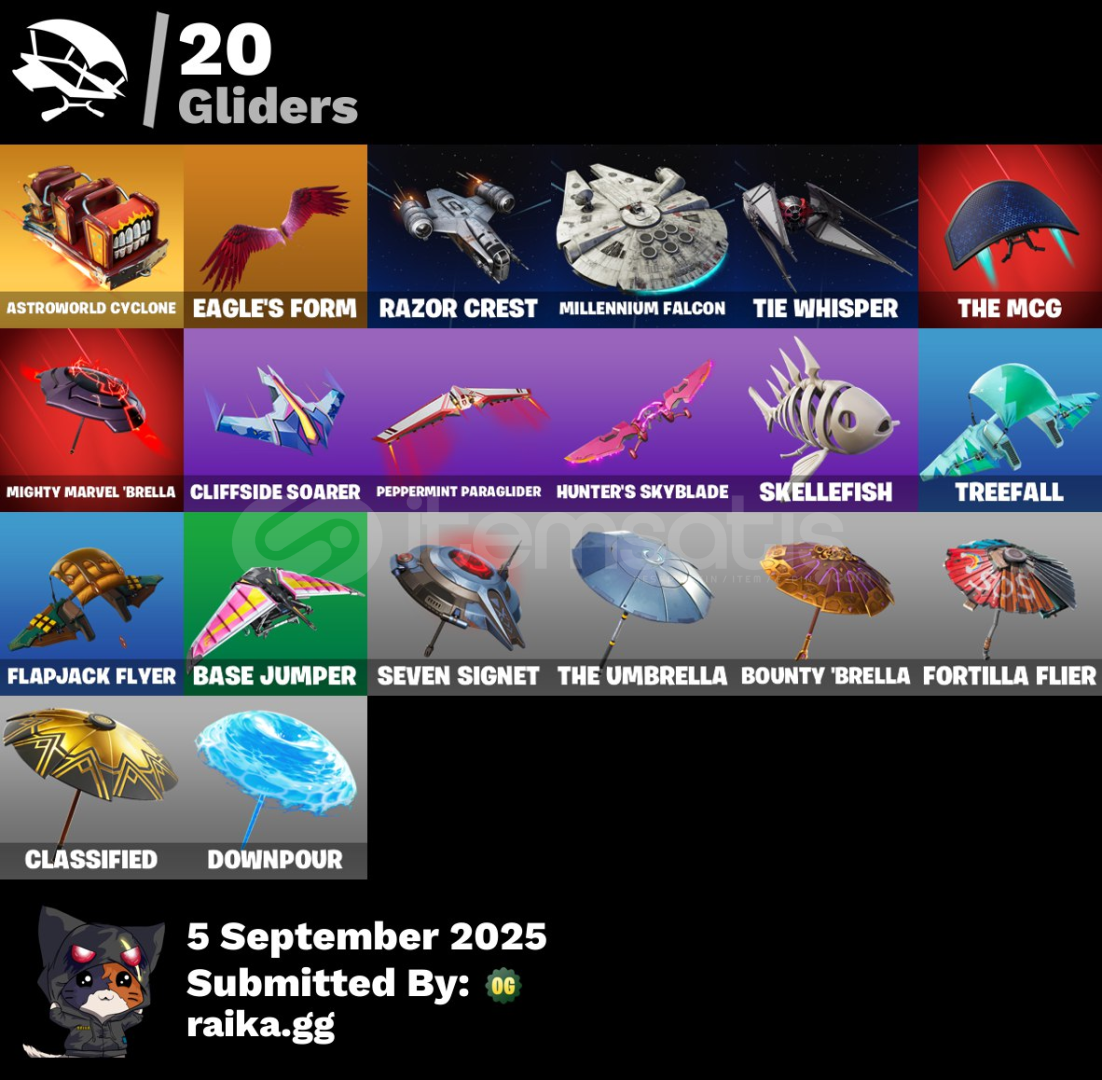Image resolution: width=1102 pixels, height=1080 pixels.
Task: Choose the Flapjack Flyer glider
Action: pos(91,604)
